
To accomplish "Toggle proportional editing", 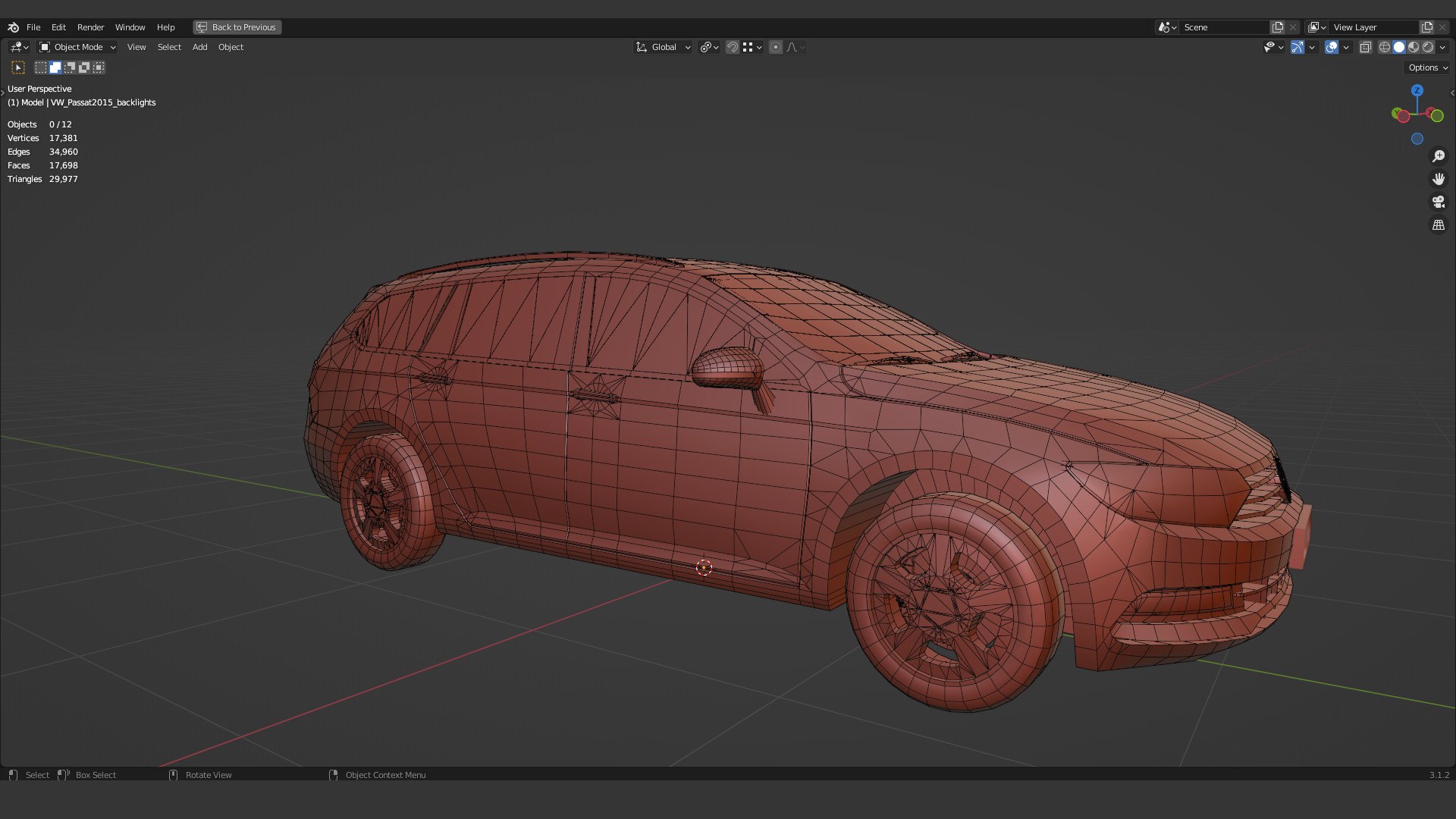I will 776,47.
